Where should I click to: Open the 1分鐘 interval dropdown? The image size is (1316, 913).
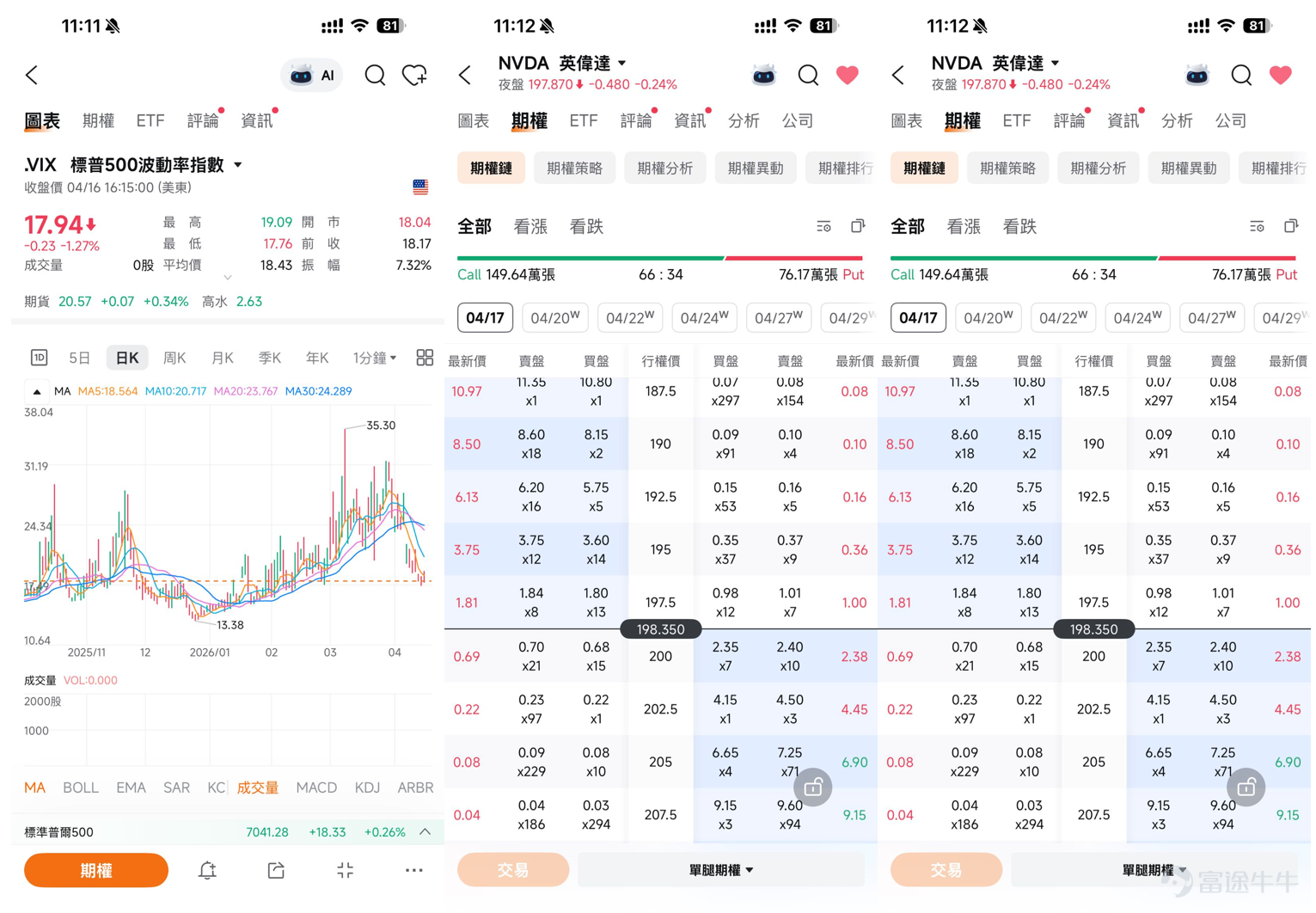pos(375,358)
